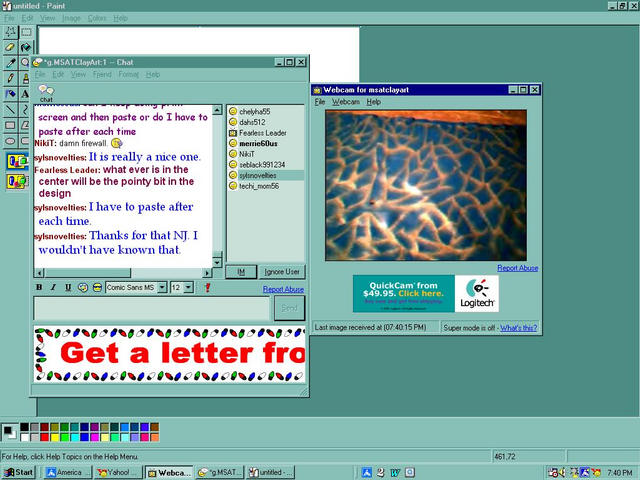Click the Ignore User button

pyautogui.click(x=282, y=272)
